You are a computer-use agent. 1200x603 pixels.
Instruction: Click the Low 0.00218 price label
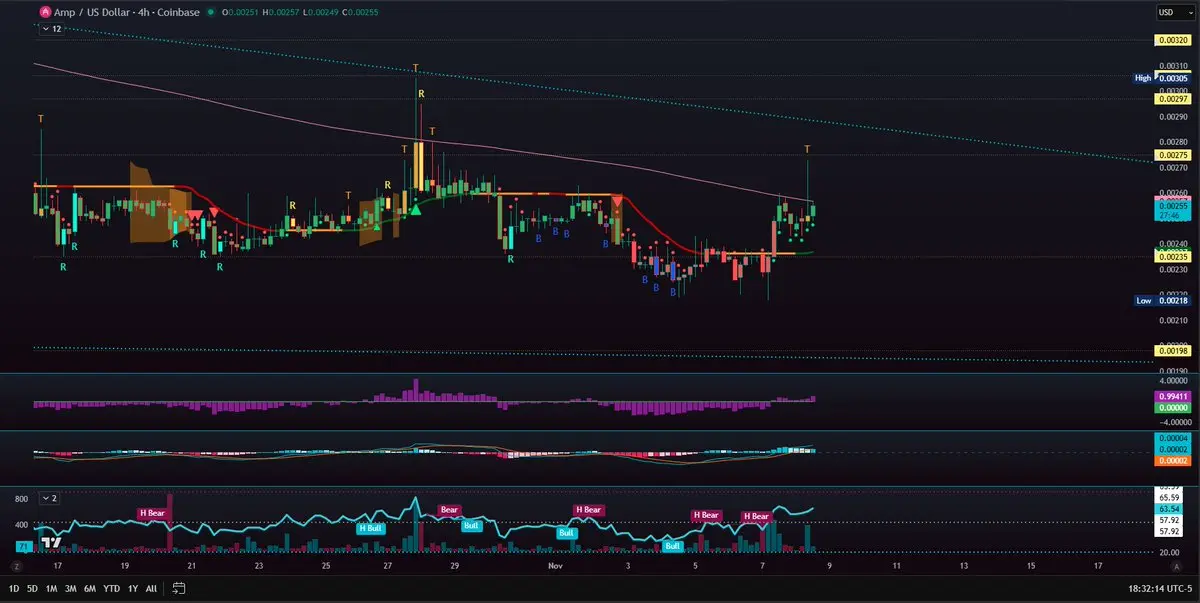(1162, 300)
